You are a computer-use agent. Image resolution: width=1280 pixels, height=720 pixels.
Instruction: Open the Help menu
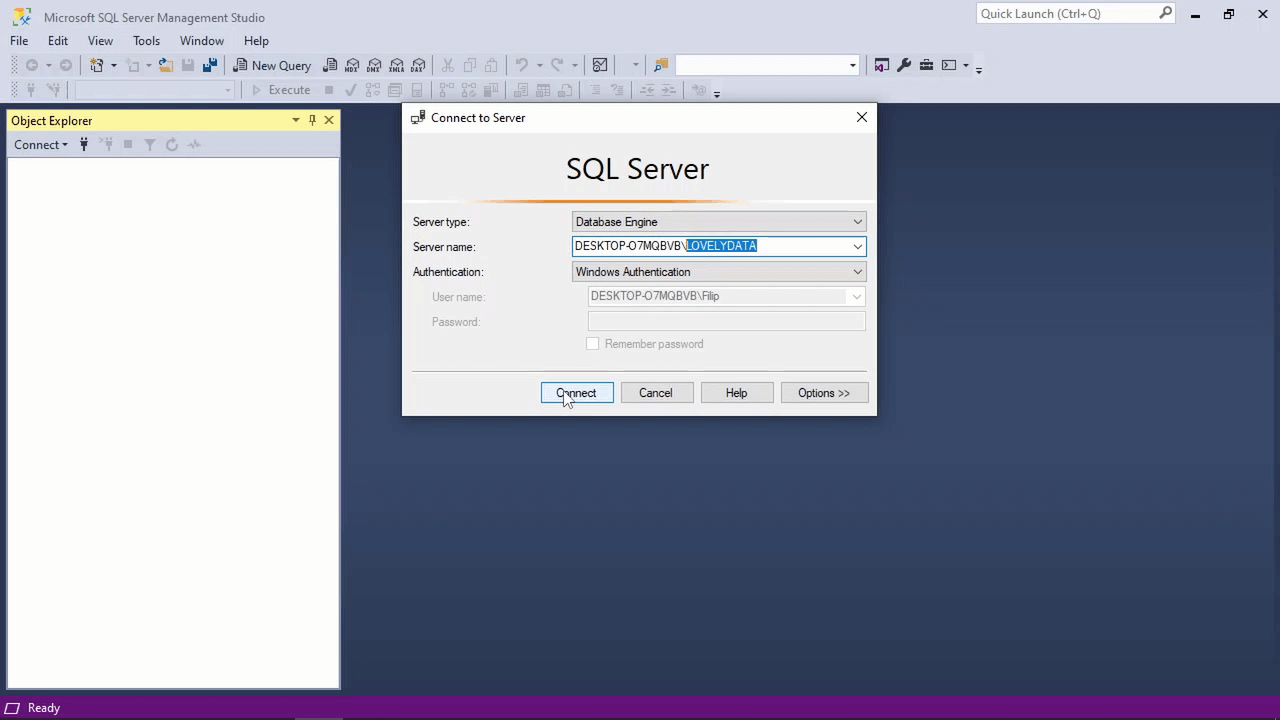(256, 41)
